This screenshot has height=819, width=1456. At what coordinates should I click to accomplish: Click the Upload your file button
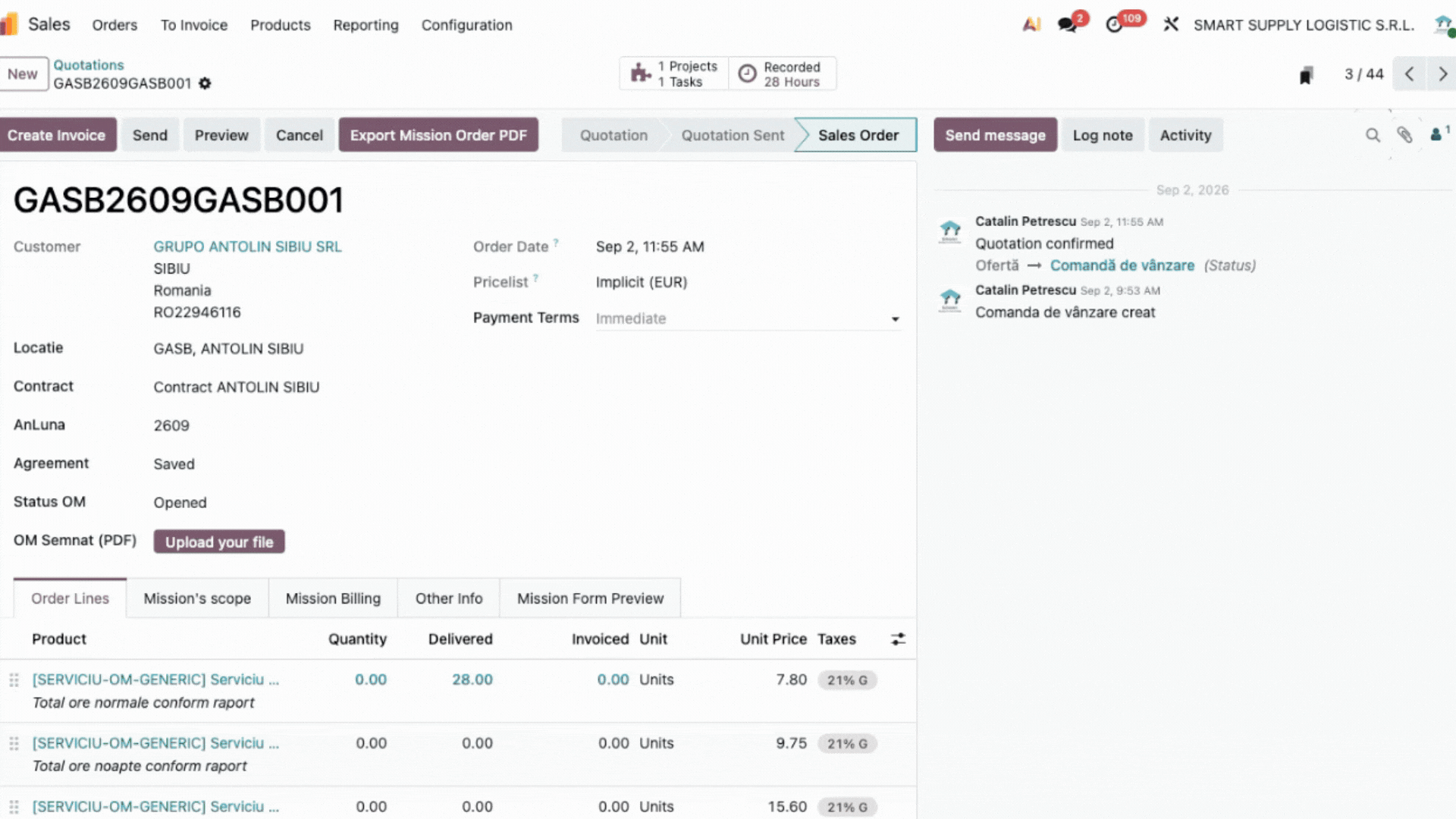point(219,541)
